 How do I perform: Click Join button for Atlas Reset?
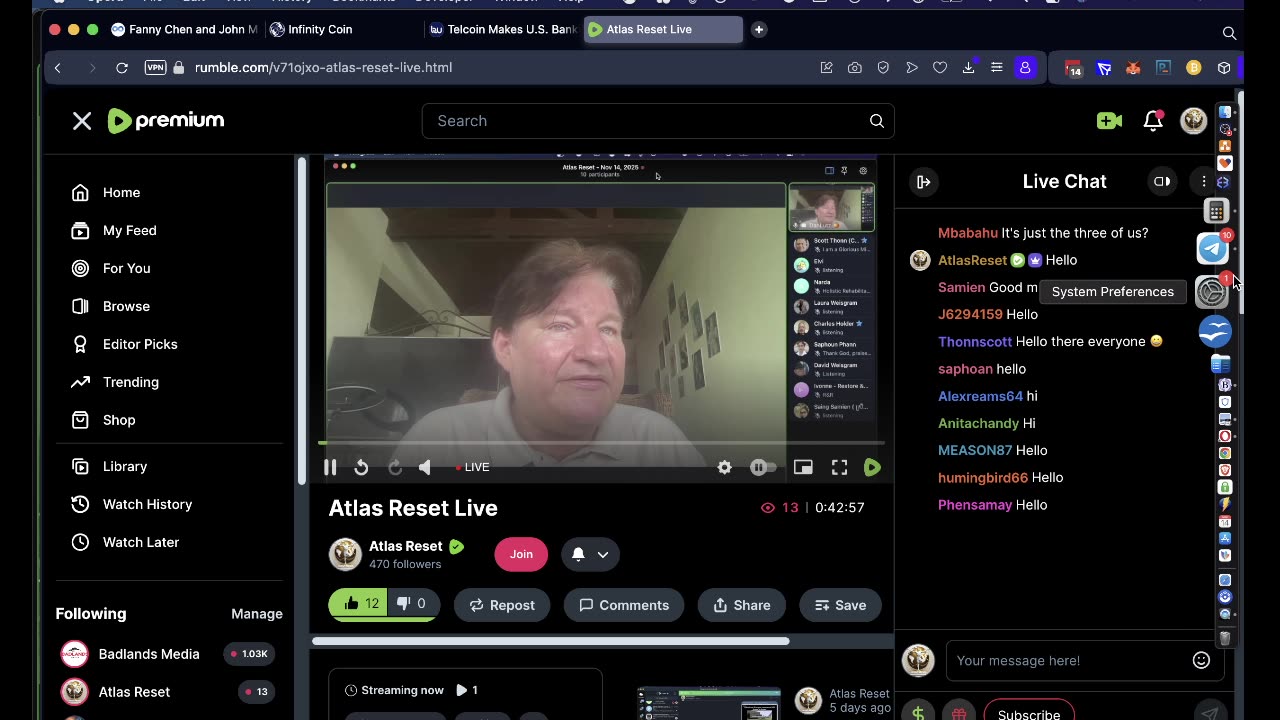click(521, 554)
